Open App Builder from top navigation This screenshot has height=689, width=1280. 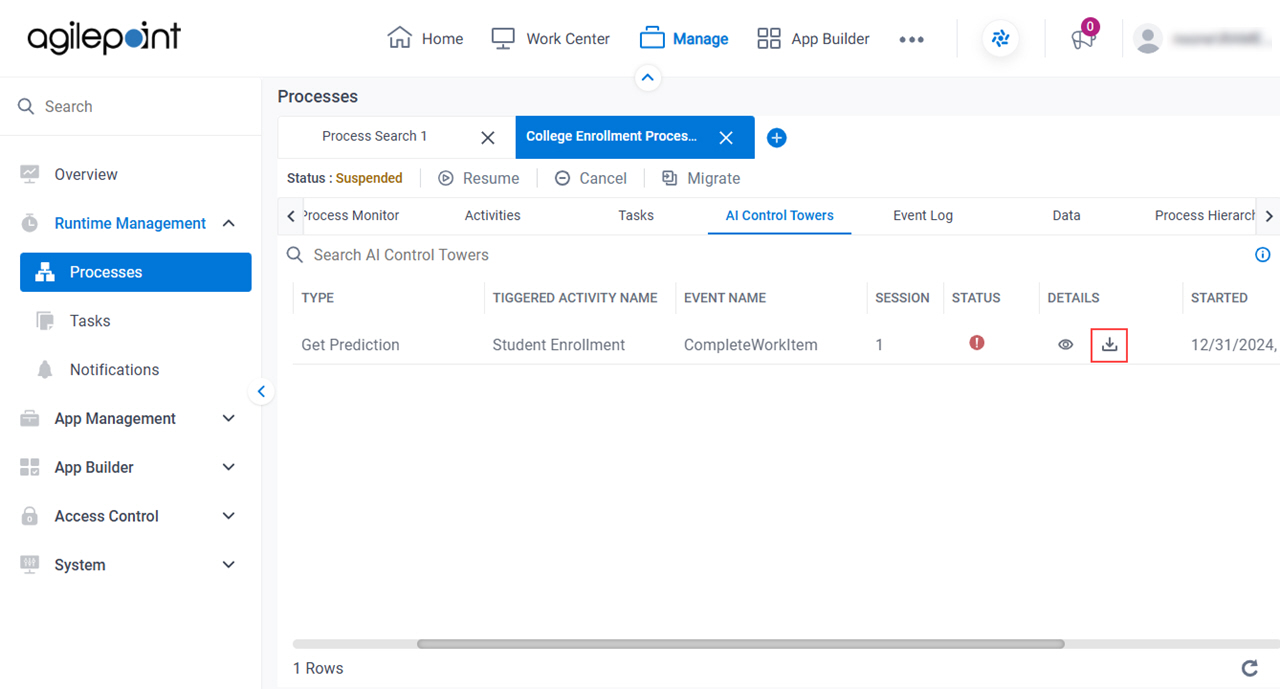point(813,39)
